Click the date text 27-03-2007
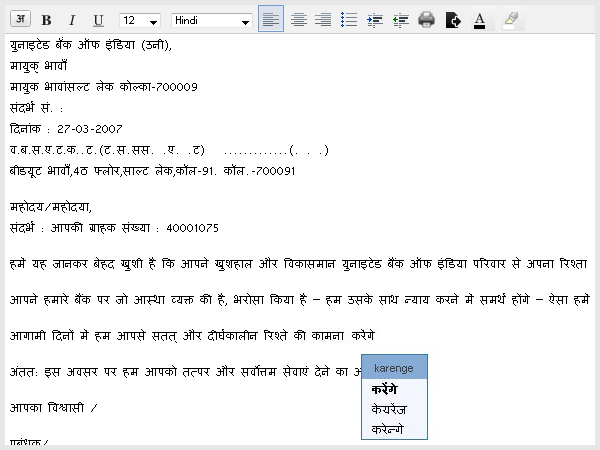600x450 pixels. (x=90, y=129)
